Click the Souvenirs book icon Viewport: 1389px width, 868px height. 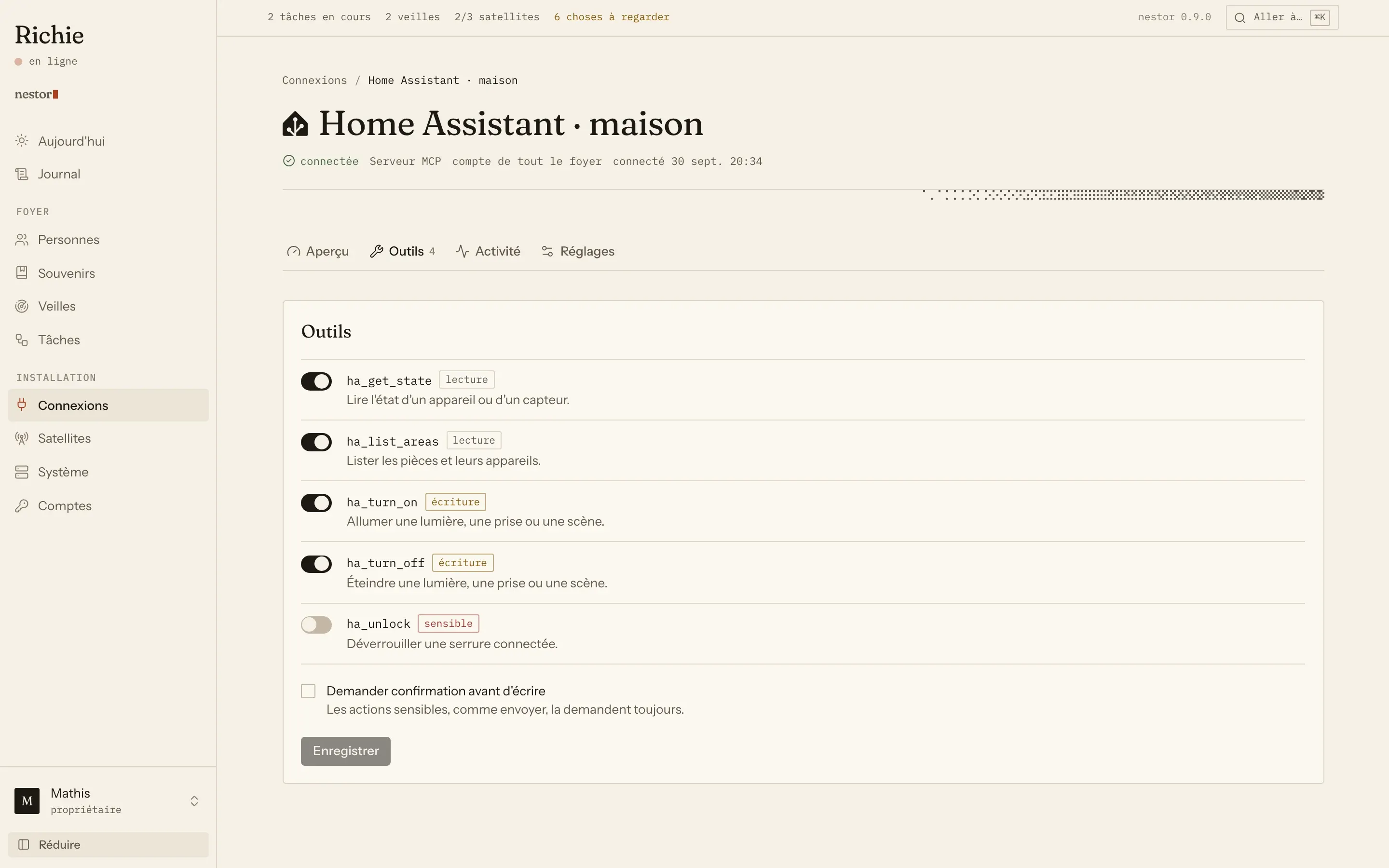22,272
